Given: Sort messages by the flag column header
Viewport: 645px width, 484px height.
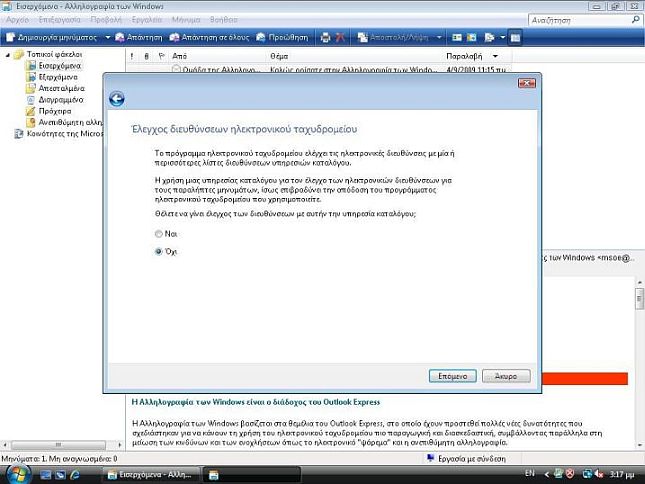Looking at the screenshot, I should tap(161, 56).
